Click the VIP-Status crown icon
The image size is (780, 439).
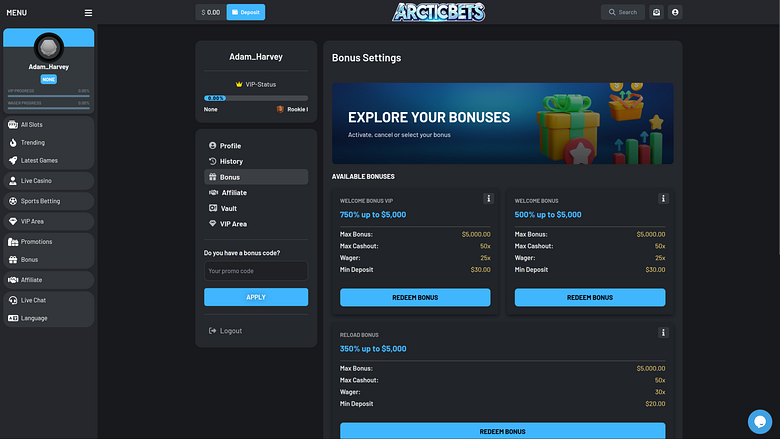coord(239,85)
